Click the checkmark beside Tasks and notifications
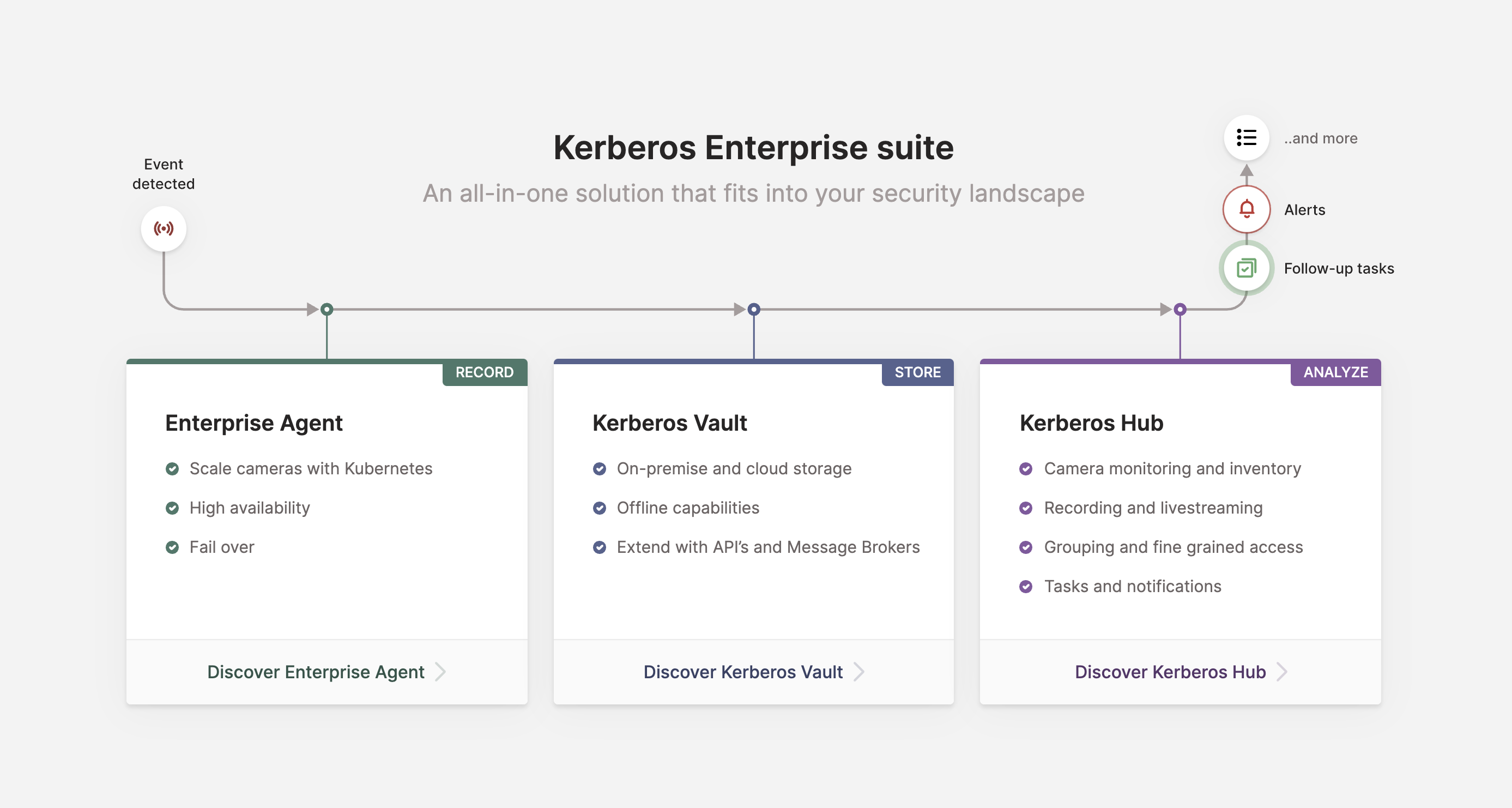Viewport: 1512px width, 808px height. pos(1025,587)
